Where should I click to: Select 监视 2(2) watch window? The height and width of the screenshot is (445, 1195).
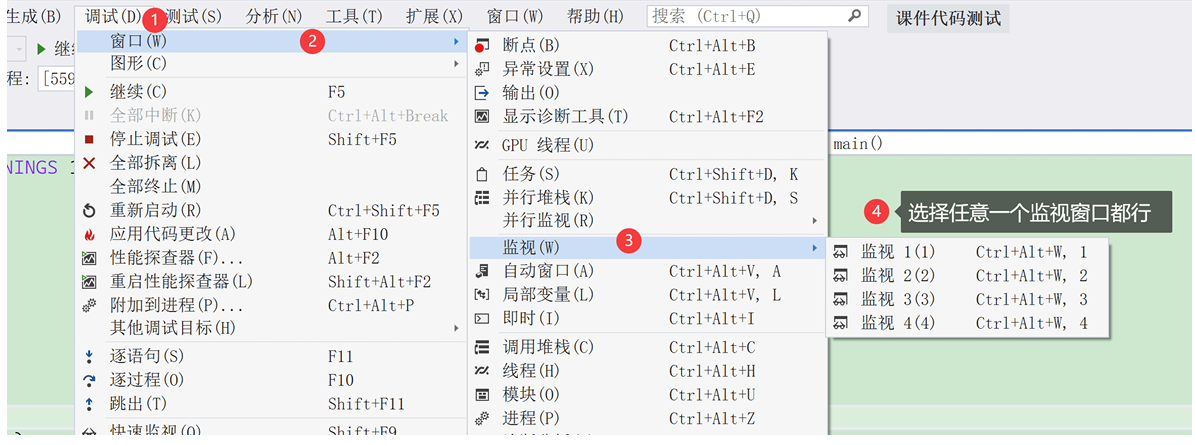click(966, 276)
